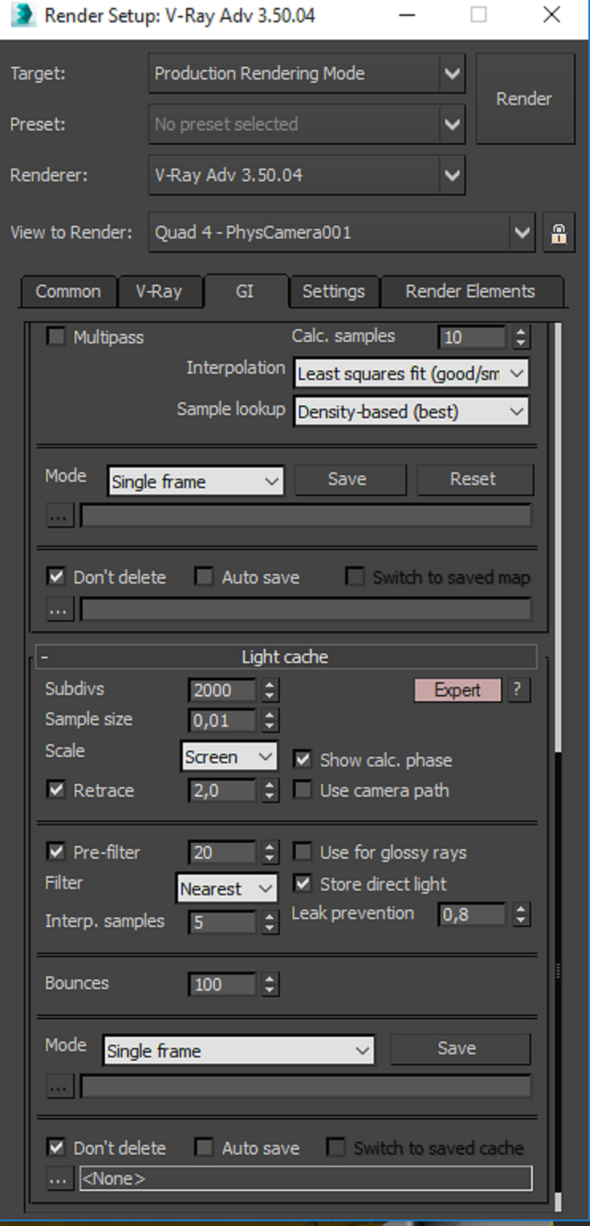The height and width of the screenshot is (1226, 590).
Task: Click the Interp. samples field 5
Action: coord(224,922)
